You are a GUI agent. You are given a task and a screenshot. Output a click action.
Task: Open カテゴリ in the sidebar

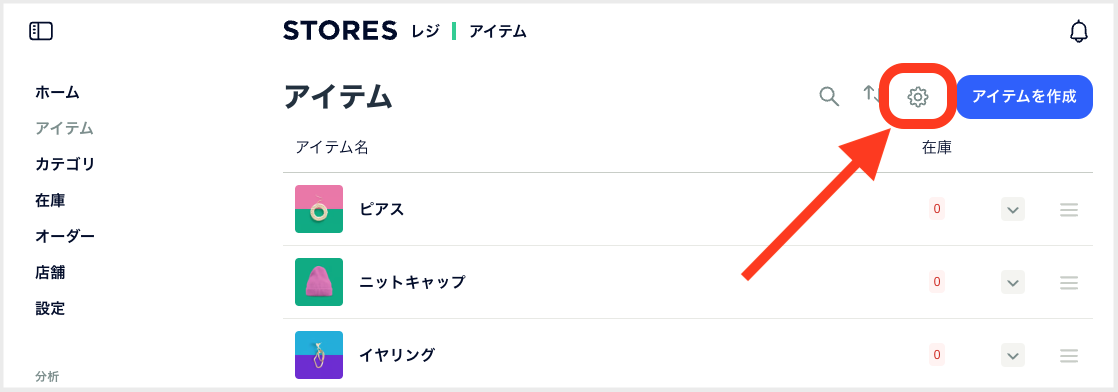[x=65, y=165]
